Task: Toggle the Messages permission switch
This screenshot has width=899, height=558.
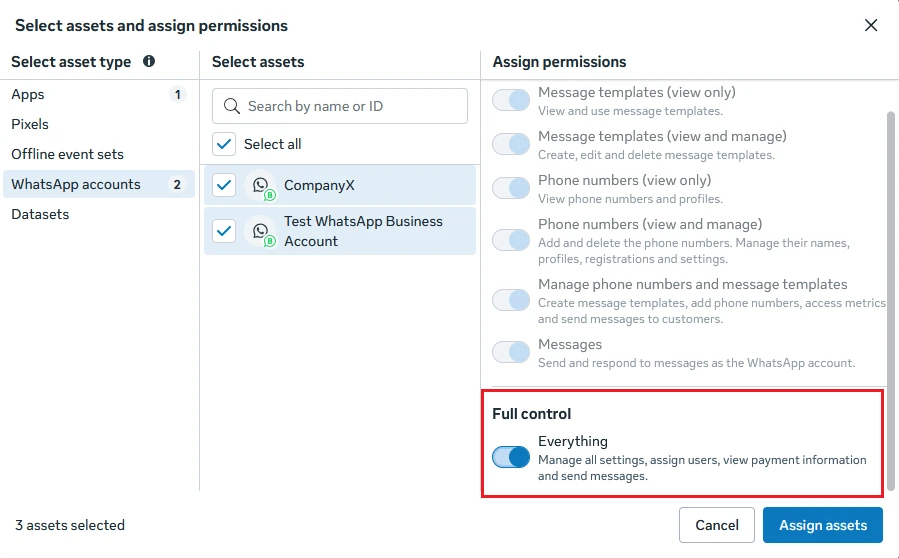Action: click(511, 352)
